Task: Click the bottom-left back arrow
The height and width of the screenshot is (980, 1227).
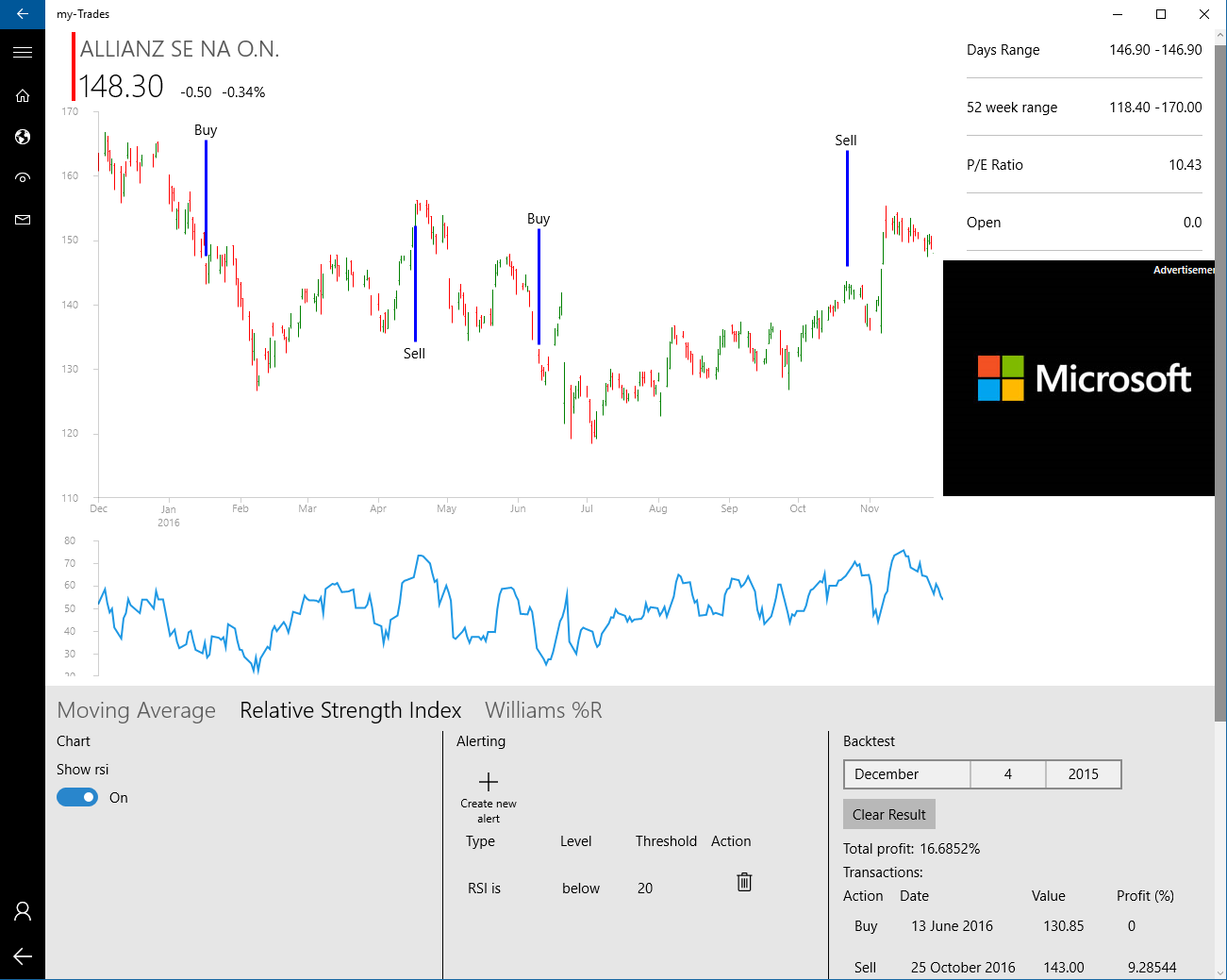Action: (x=23, y=956)
